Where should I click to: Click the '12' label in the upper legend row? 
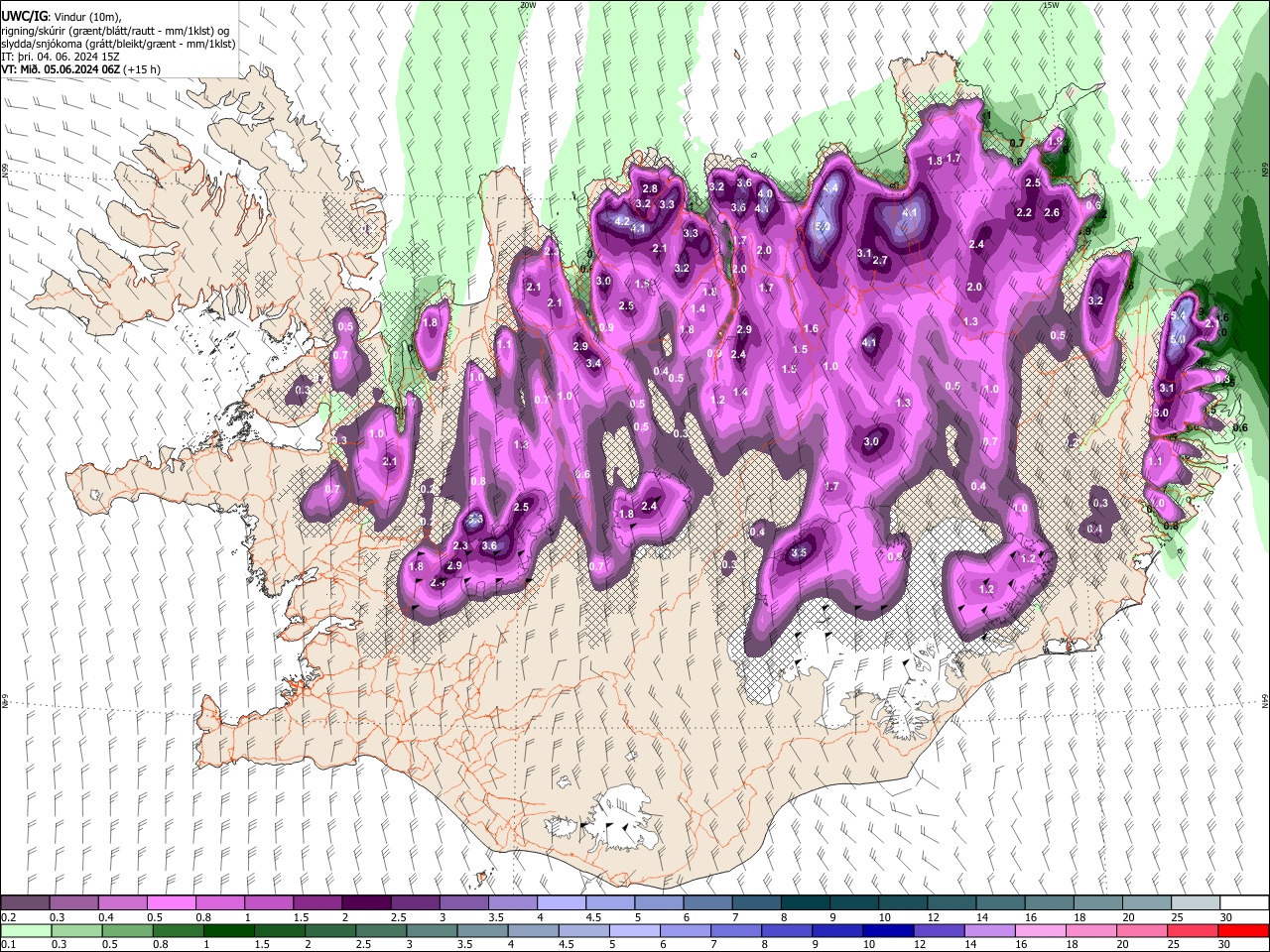pyautogui.click(x=934, y=917)
